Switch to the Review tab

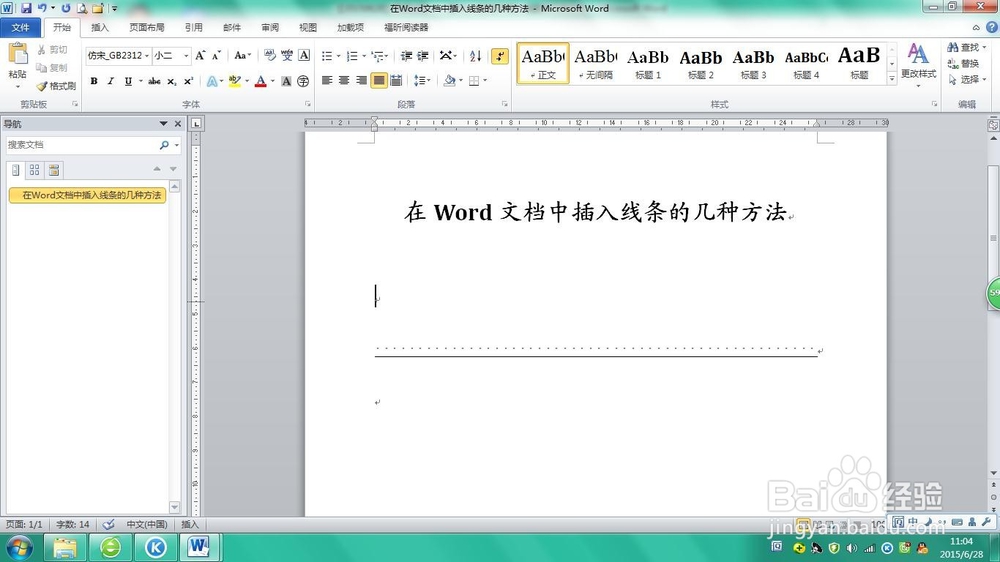(x=270, y=27)
